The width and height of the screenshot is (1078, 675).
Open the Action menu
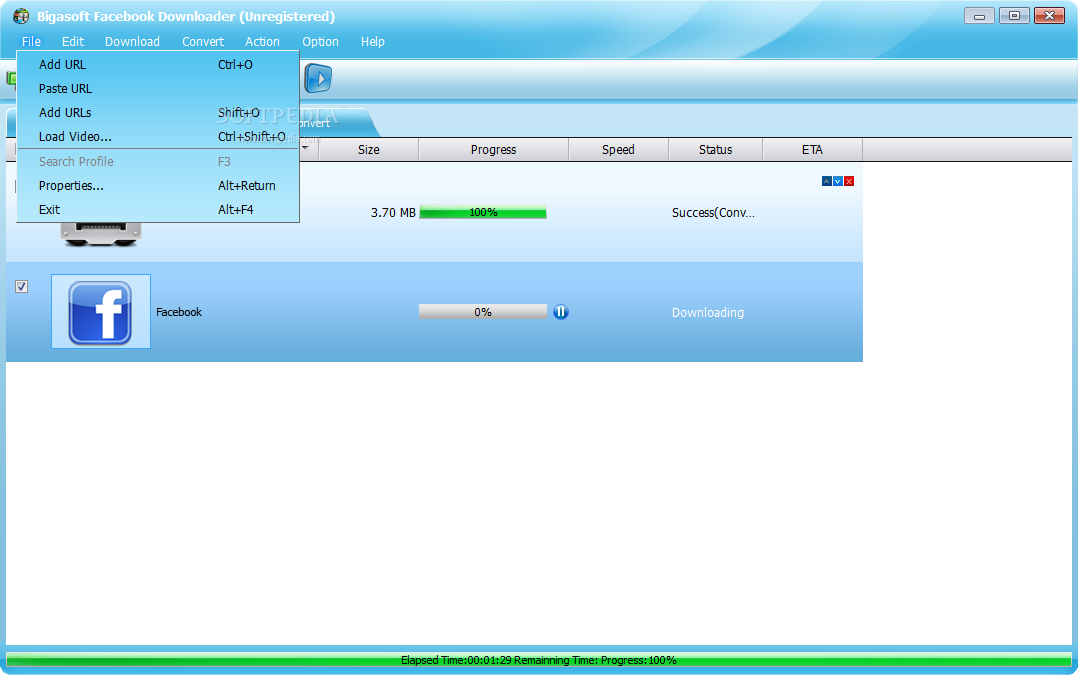tap(262, 41)
